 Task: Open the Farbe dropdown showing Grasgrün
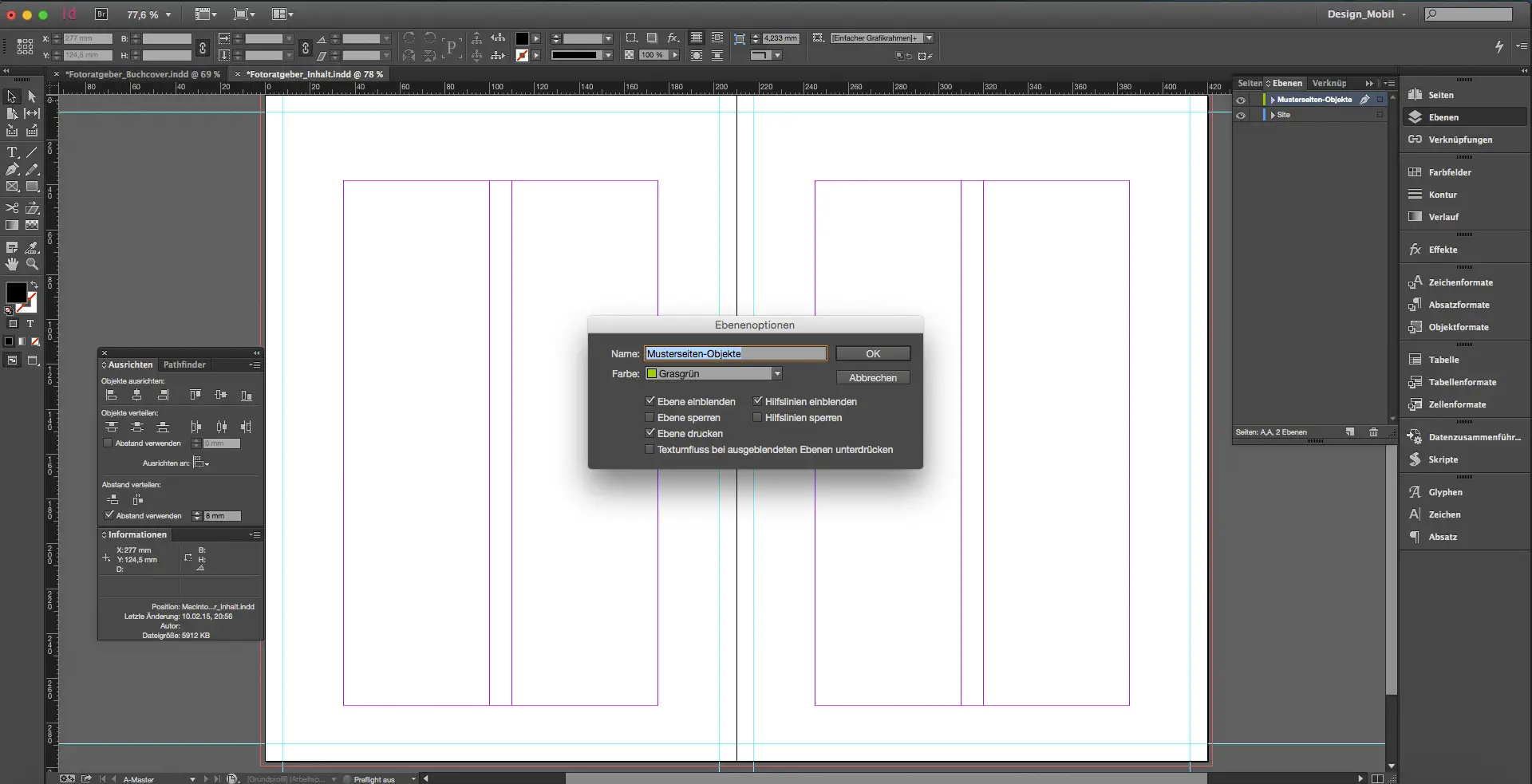click(776, 373)
